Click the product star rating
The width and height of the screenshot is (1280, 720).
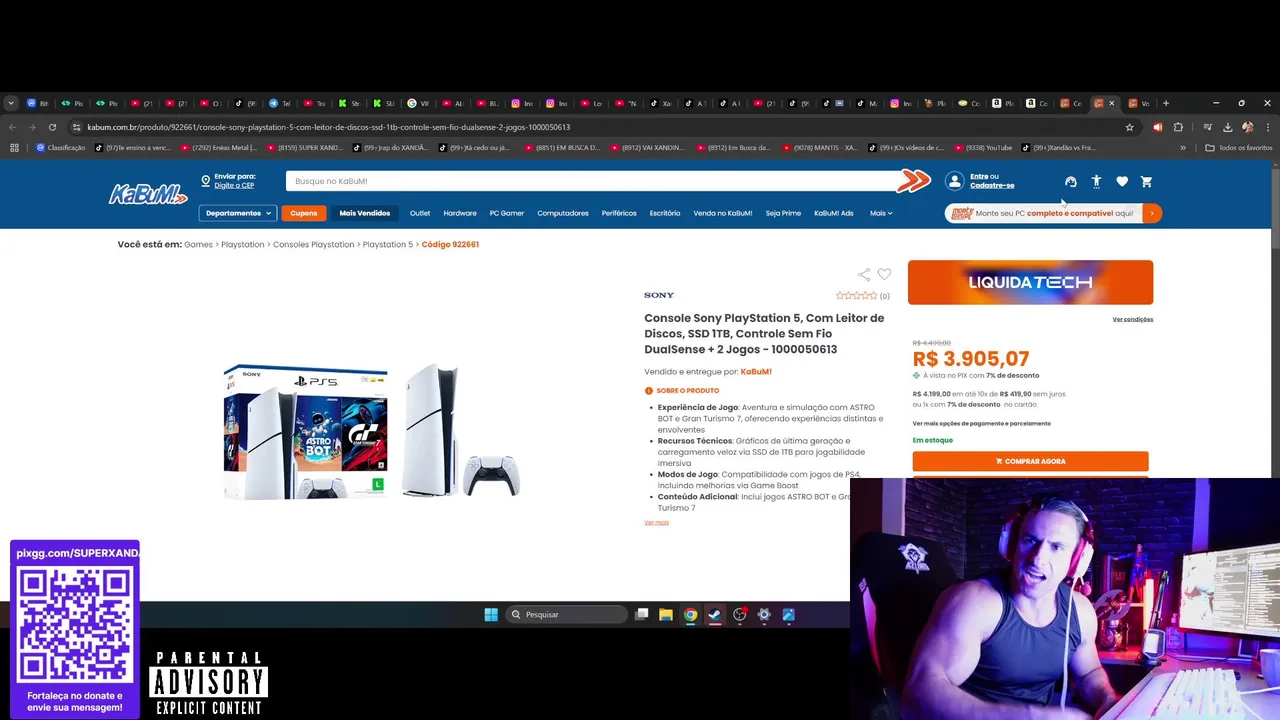(x=856, y=296)
